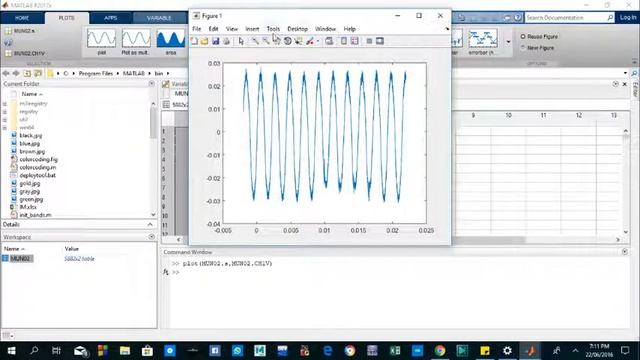The height and width of the screenshot is (360, 640).
Task: Switch to the HOME ribbon tab
Action: tap(22, 18)
